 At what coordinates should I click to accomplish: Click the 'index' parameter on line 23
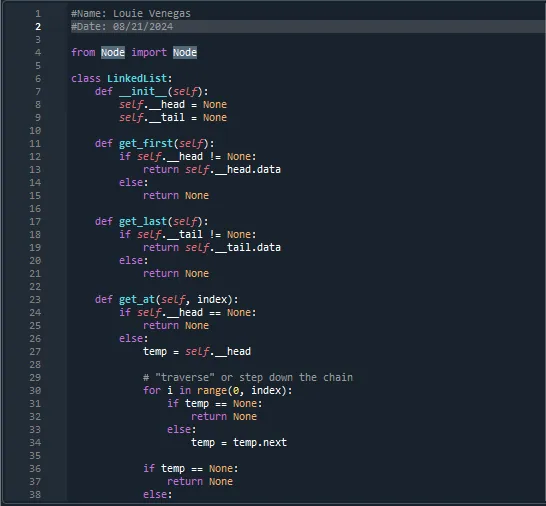[x=212, y=299]
